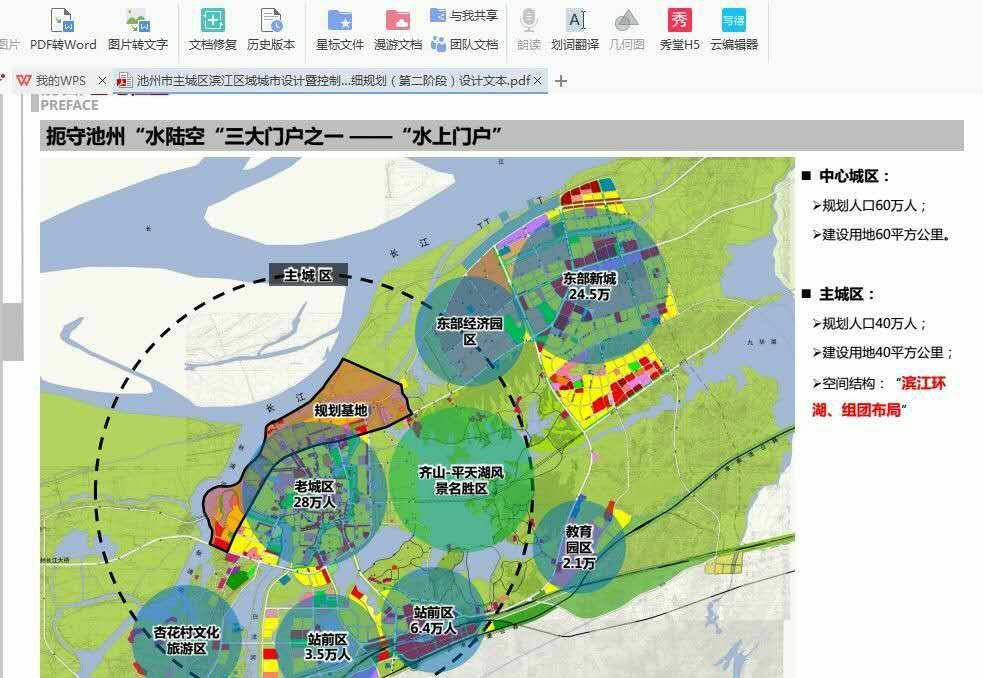The image size is (983, 678).
Task: Click the left vertical scrollbar thumb
Action: pos(11,331)
